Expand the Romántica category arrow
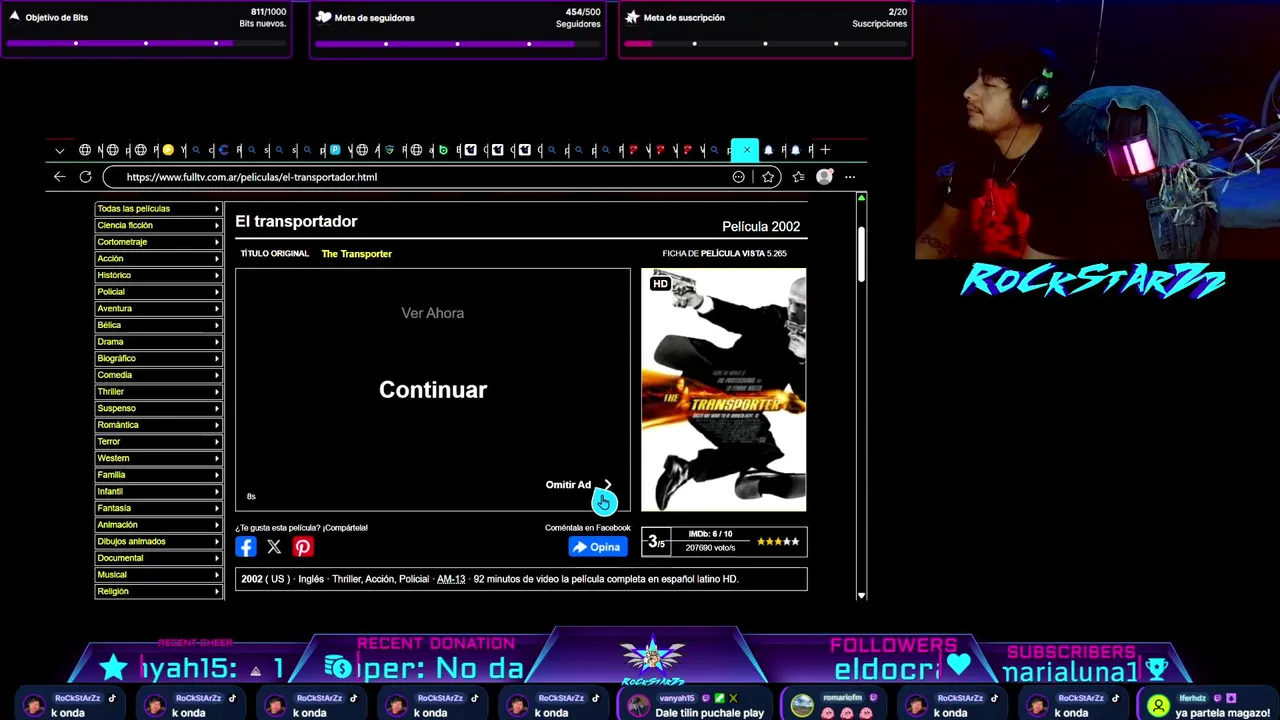The image size is (1280, 720). [217, 425]
